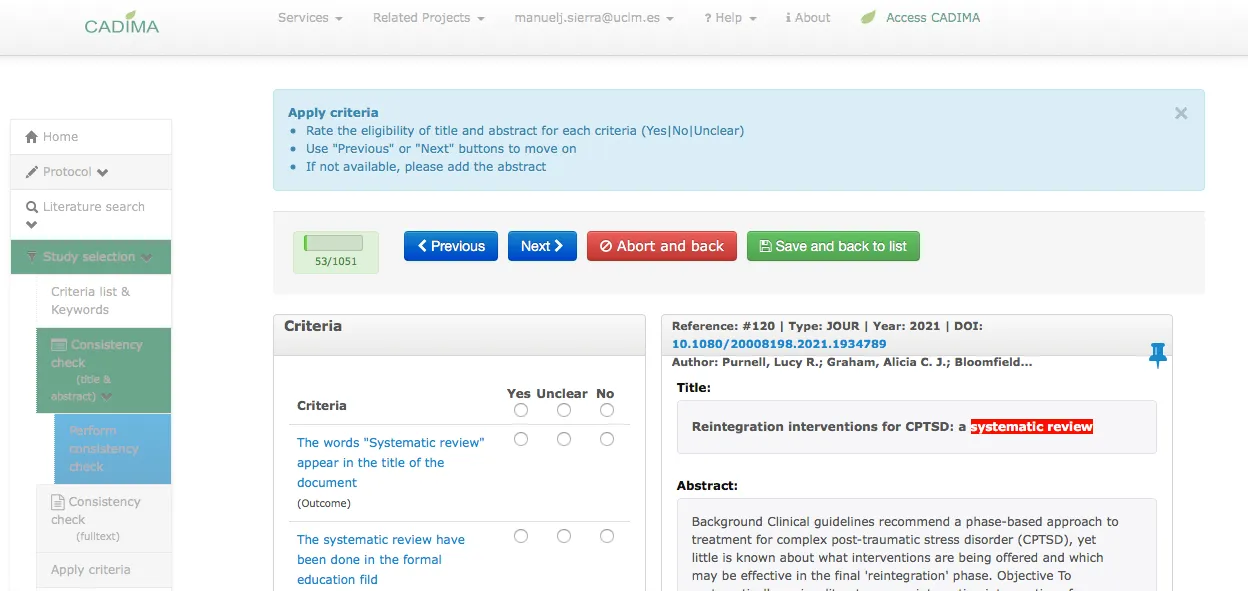Click the funnel icon on Study selection

34,256
